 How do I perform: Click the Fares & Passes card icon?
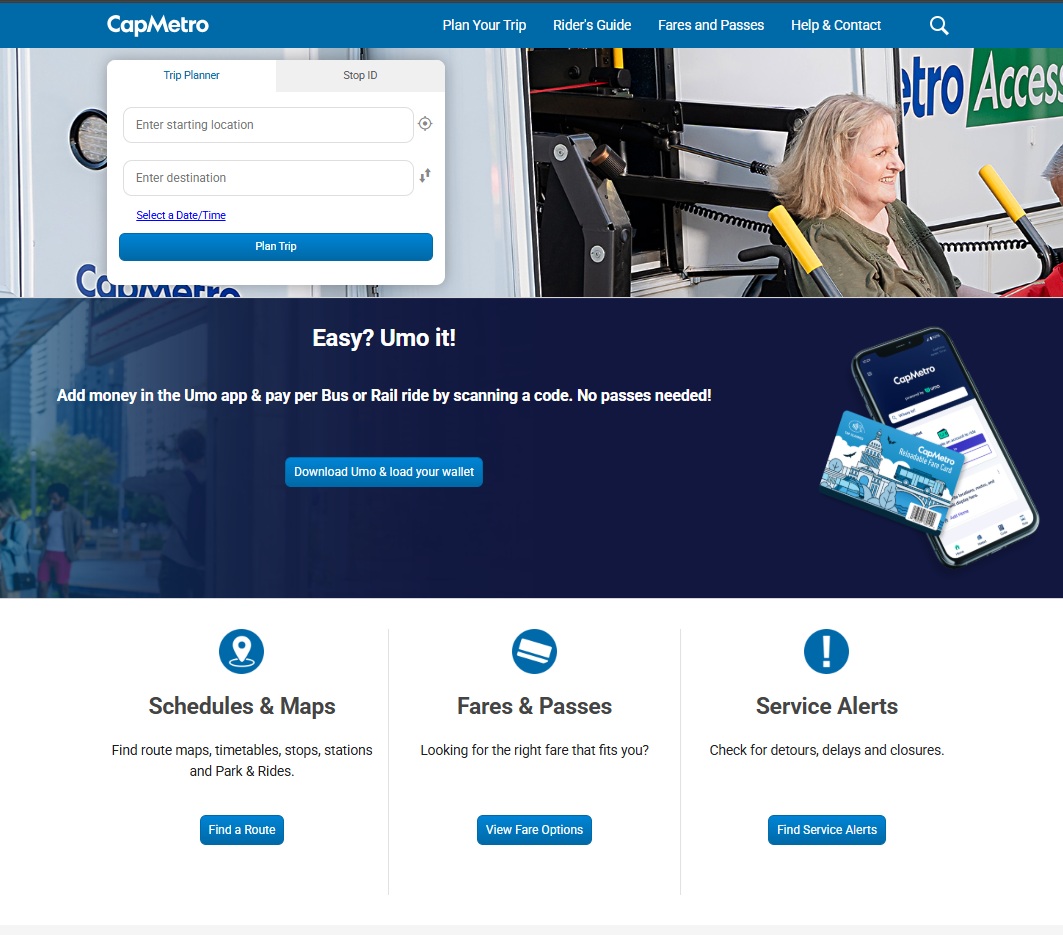point(534,652)
